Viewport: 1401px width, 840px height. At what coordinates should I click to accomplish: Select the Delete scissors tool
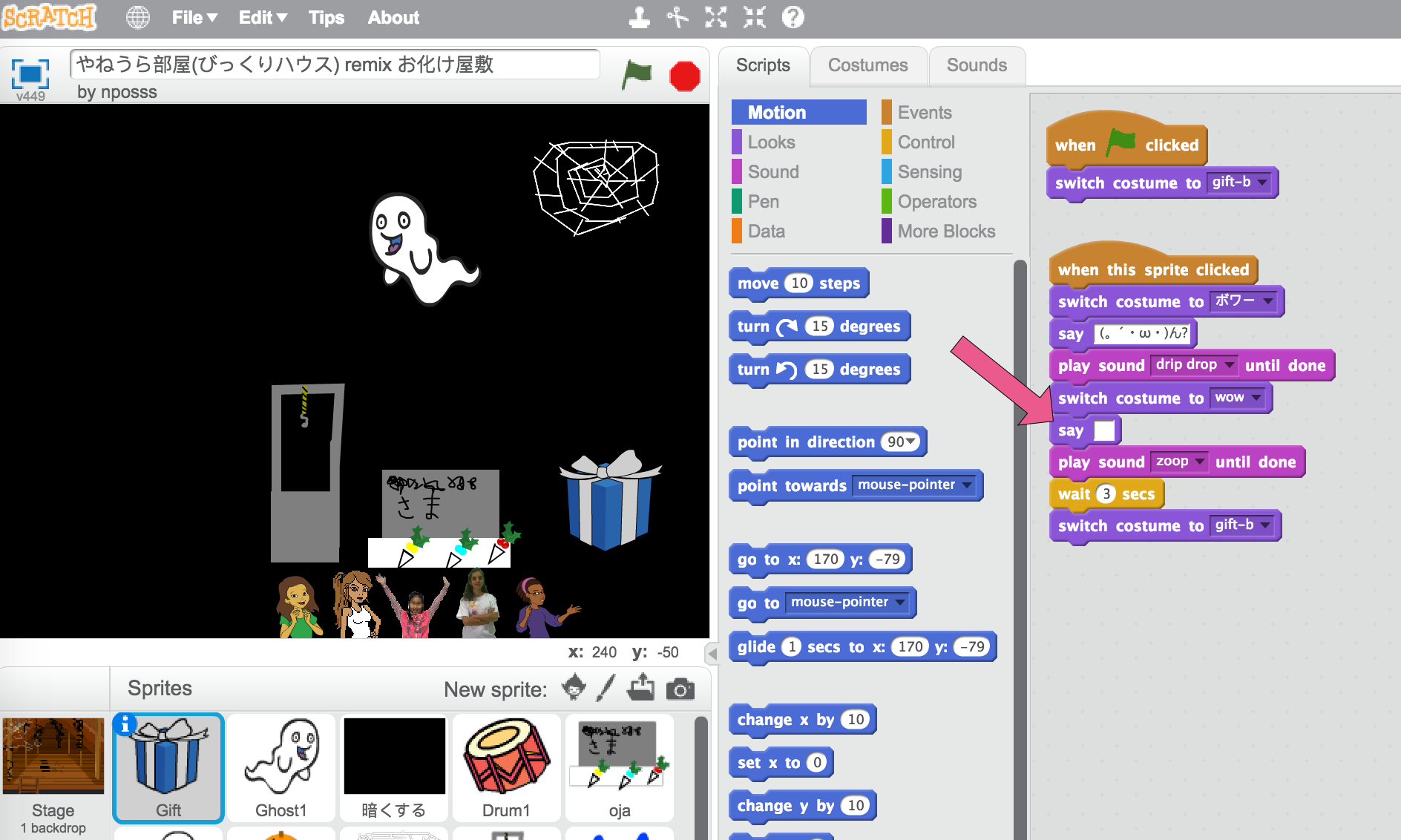[x=677, y=17]
